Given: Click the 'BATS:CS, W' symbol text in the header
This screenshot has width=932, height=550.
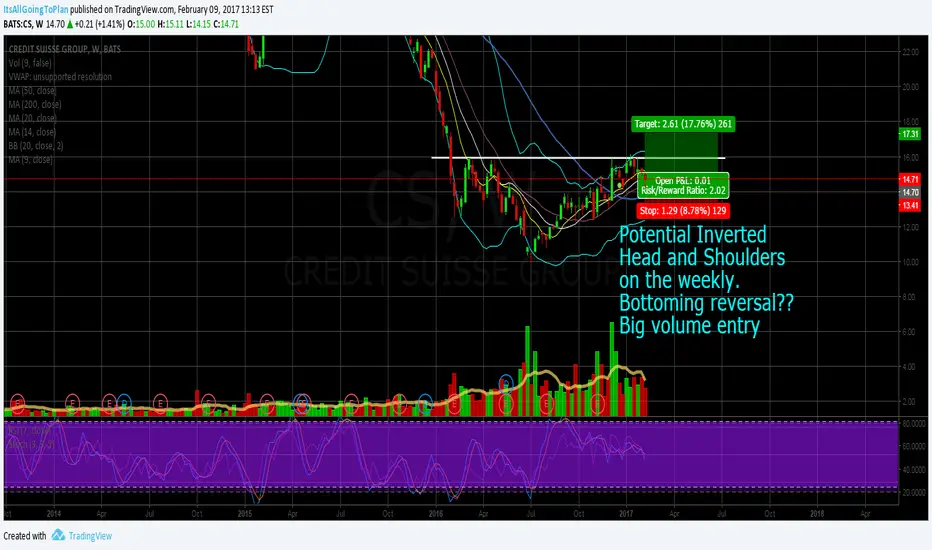Looking at the screenshot, I should (23, 24).
